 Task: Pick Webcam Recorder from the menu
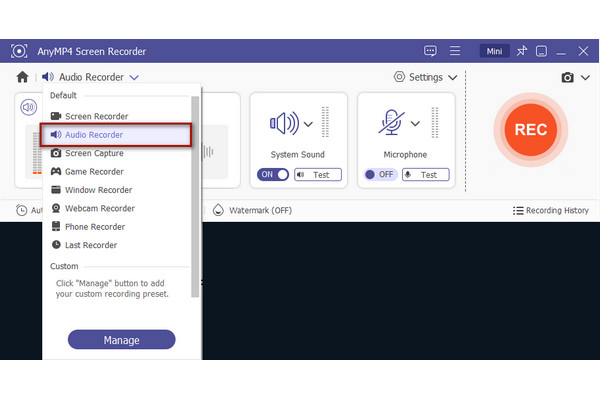pyautogui.click(x=117, y=208)
